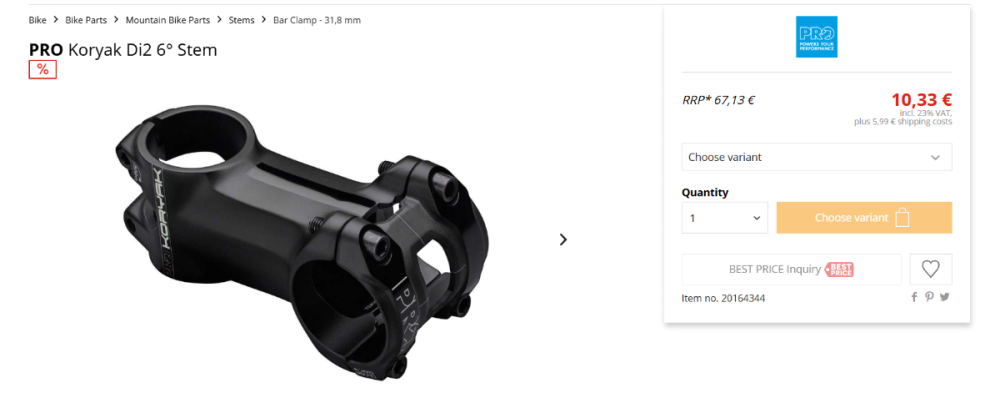Open Bike Parts breadcrumb link

[86, 20]
